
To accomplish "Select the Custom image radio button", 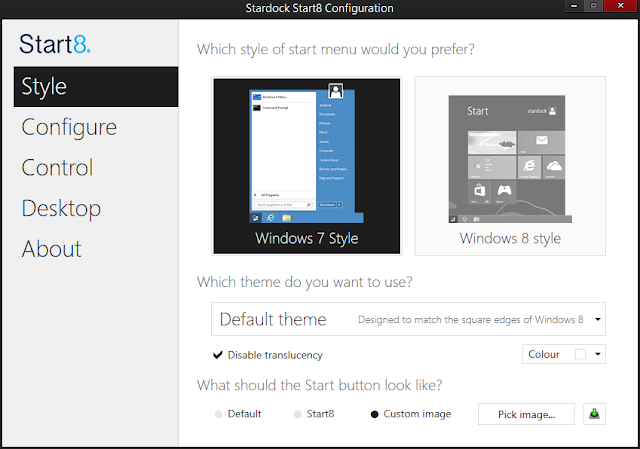I will 374,414.
